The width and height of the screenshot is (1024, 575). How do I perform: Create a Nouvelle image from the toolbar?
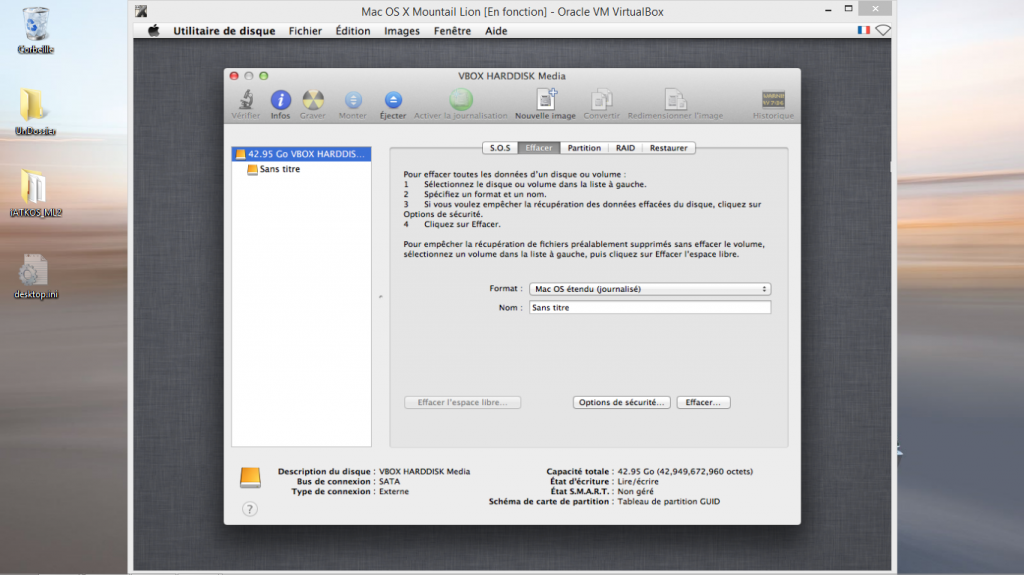(x=546, y=100)
